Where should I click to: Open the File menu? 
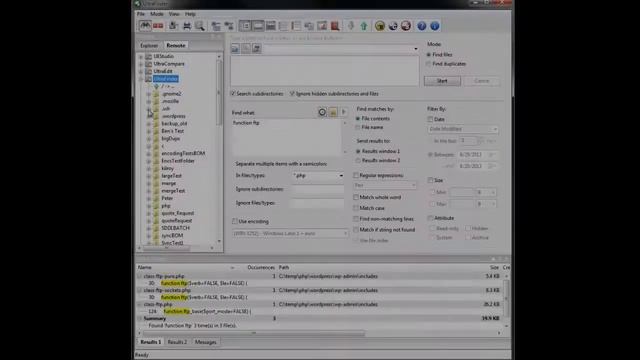click(x=141, y=14)
